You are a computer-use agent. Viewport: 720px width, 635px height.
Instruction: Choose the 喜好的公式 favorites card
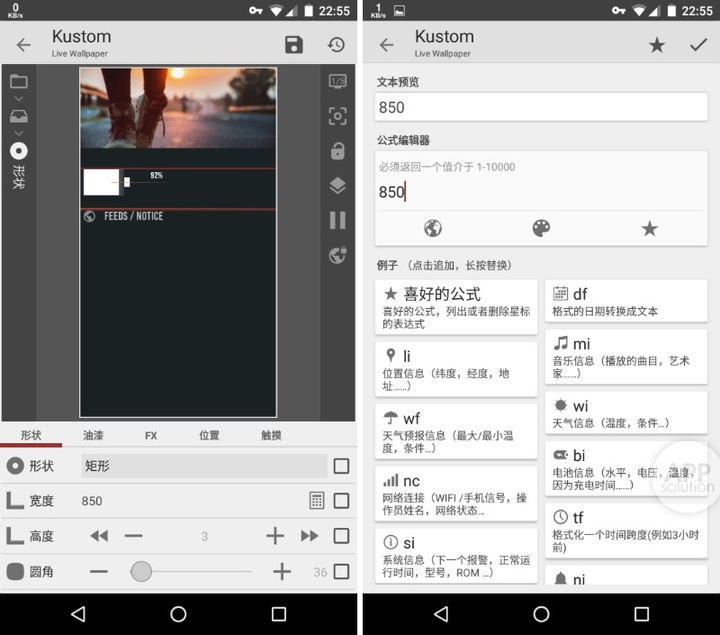click(x=456, y=305)
